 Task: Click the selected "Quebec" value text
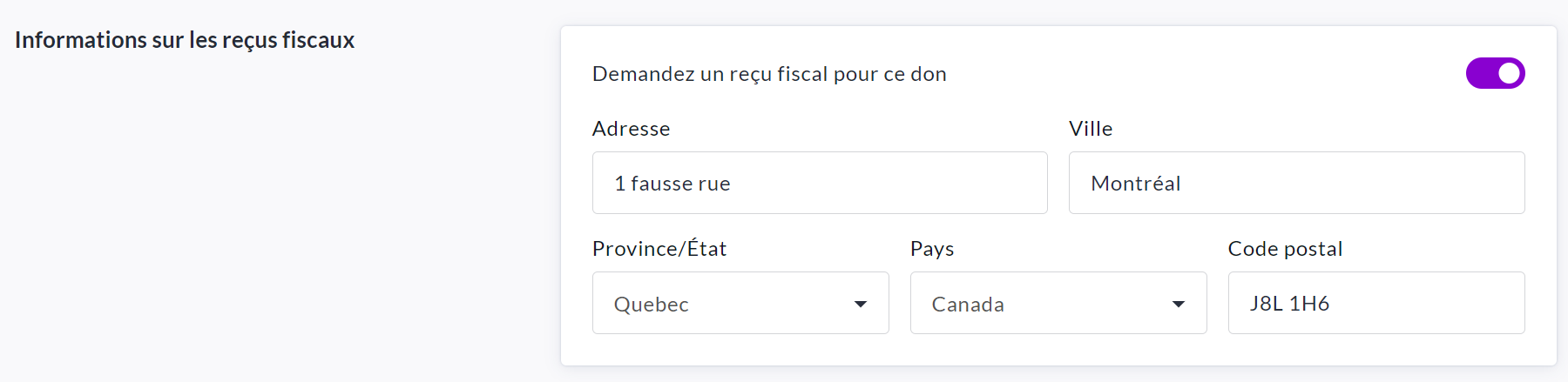(x=651, y=305)
